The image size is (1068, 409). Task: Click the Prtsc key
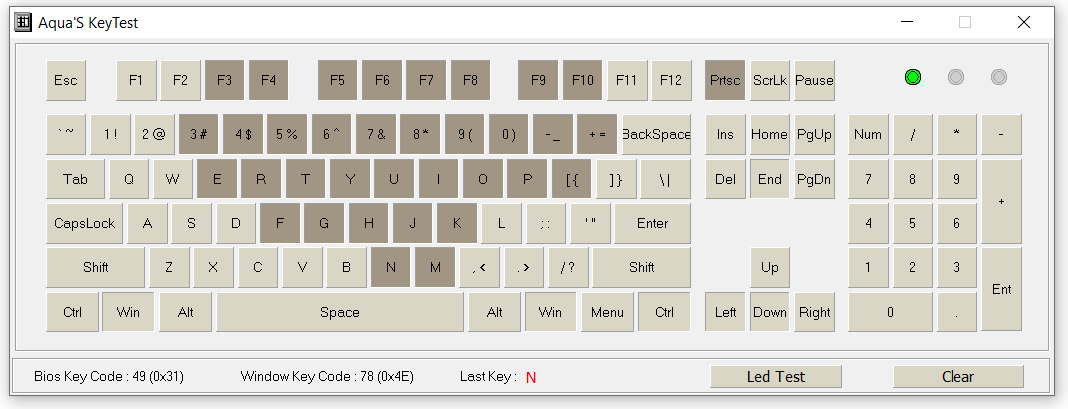click(725, 80)
